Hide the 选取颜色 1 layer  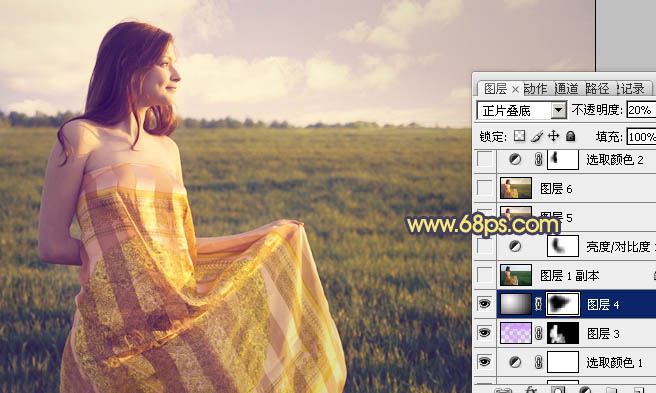tap(485, 362)
